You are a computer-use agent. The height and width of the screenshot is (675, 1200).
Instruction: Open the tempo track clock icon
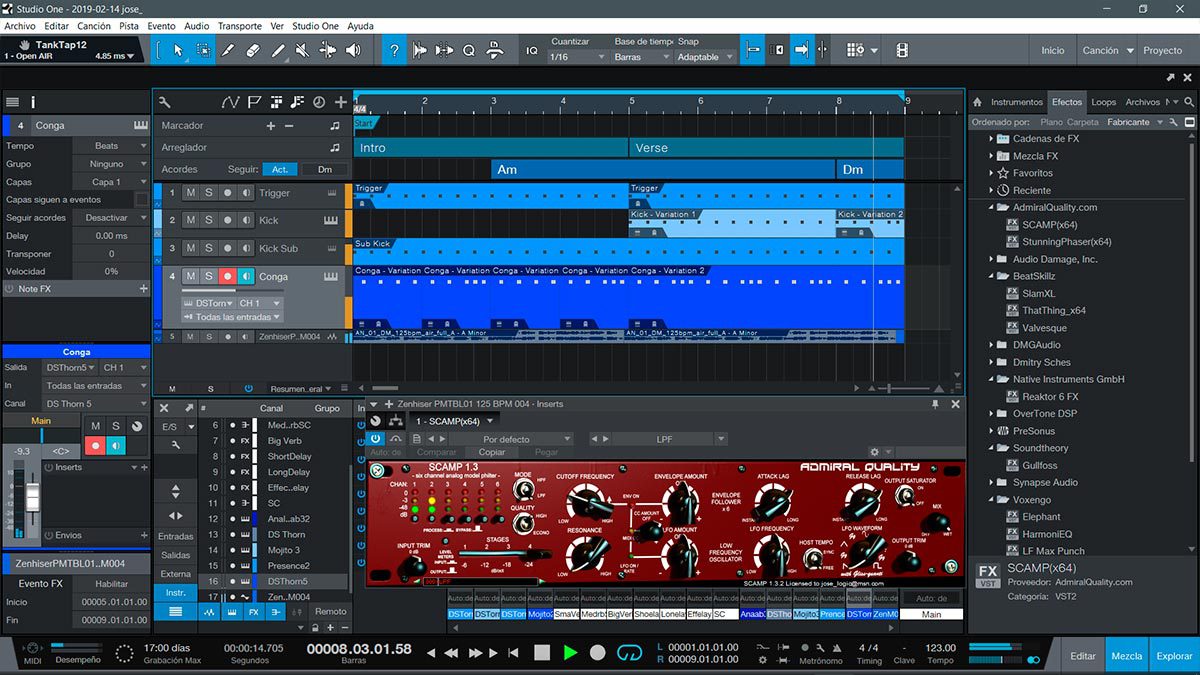pyautogui.click(x=319, y=102)
